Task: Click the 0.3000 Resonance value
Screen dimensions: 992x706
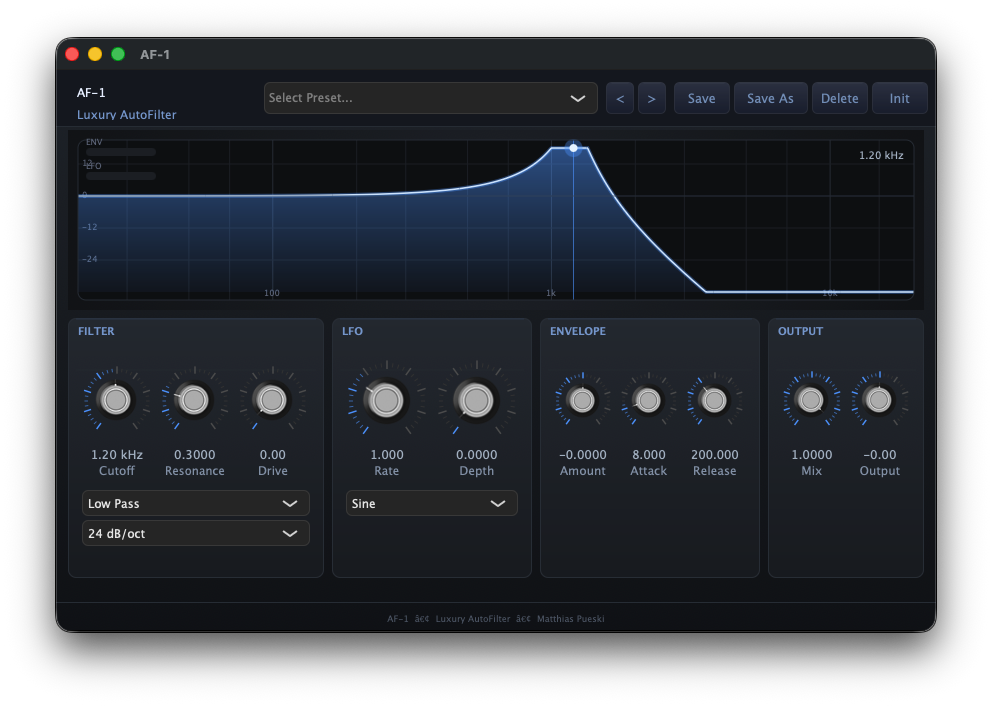Action: pyautogui.click(x=194, y=455)
